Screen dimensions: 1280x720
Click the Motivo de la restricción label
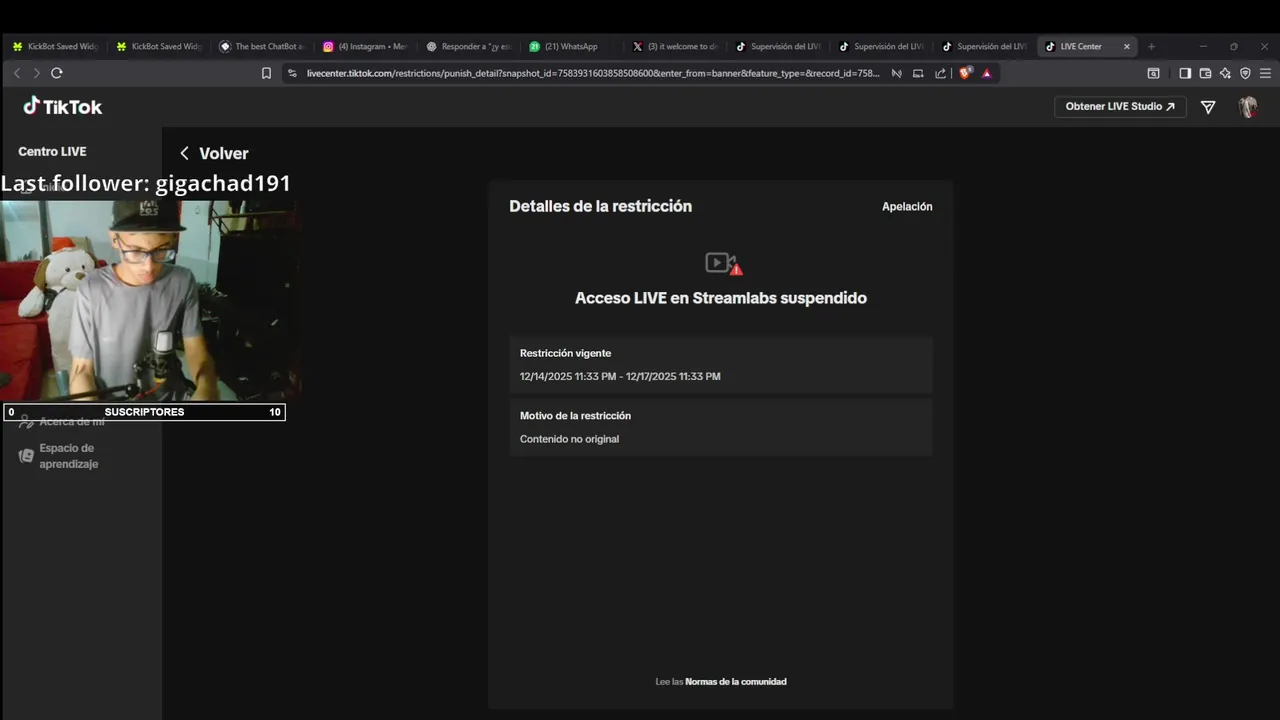[575, 416]
